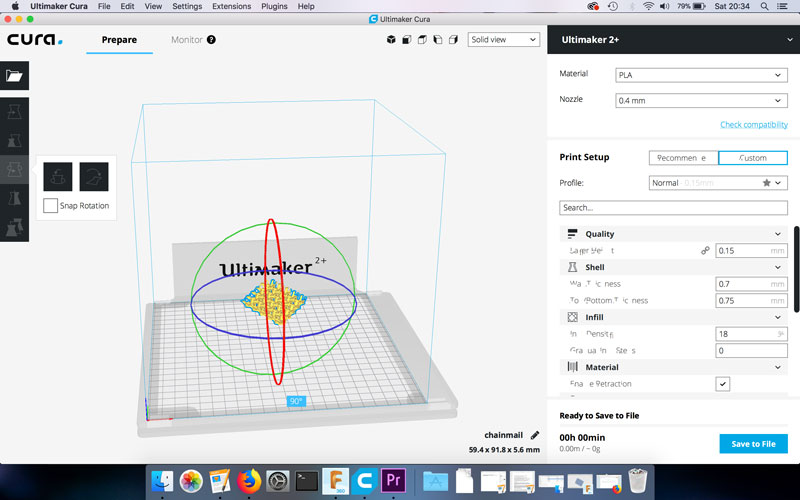Click the Spotlight search icon in menu bar
The height and width of the screenshot is (500, 800).
click(764, 6)
